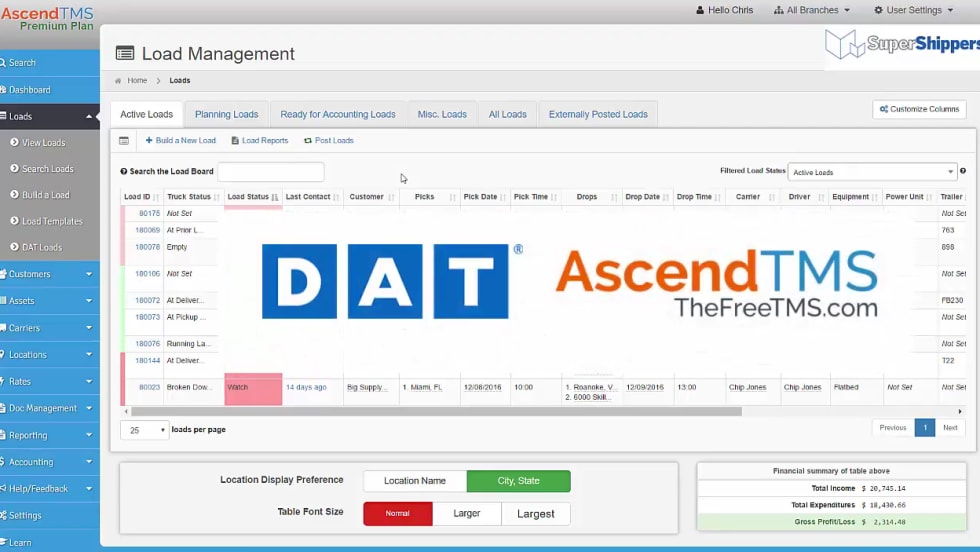
Task: Click the Home breadcrumb icon
Action: pyautogui.click(x=118, y=81)
